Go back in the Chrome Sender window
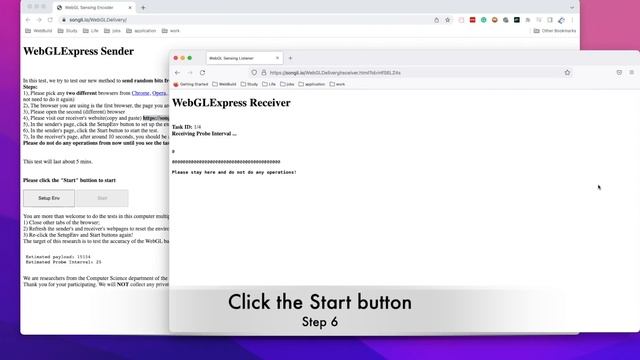 28,20
